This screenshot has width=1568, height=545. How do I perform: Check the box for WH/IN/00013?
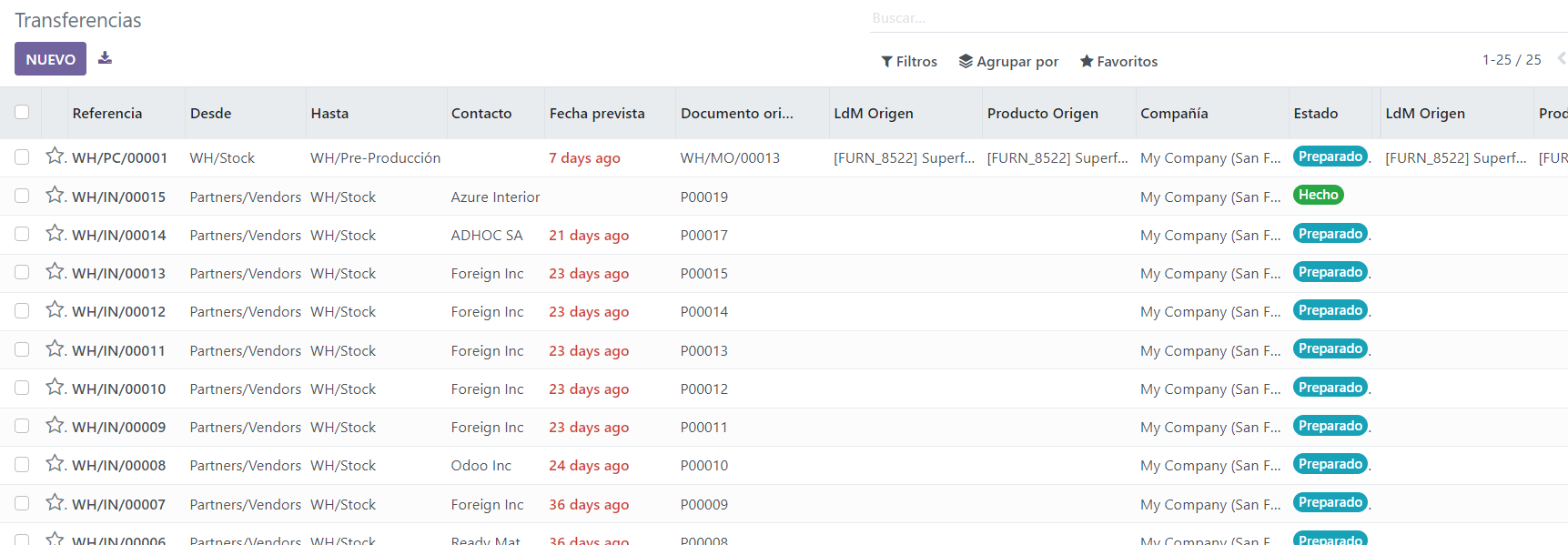pos(22,272)
